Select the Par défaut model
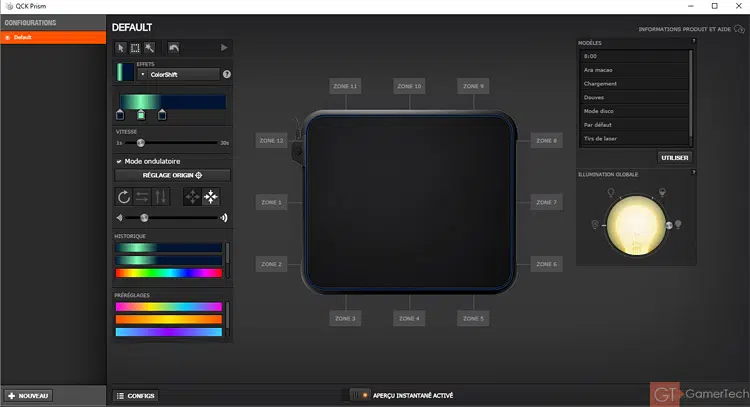Screen dimensions: 750x407 pos(634,125)
